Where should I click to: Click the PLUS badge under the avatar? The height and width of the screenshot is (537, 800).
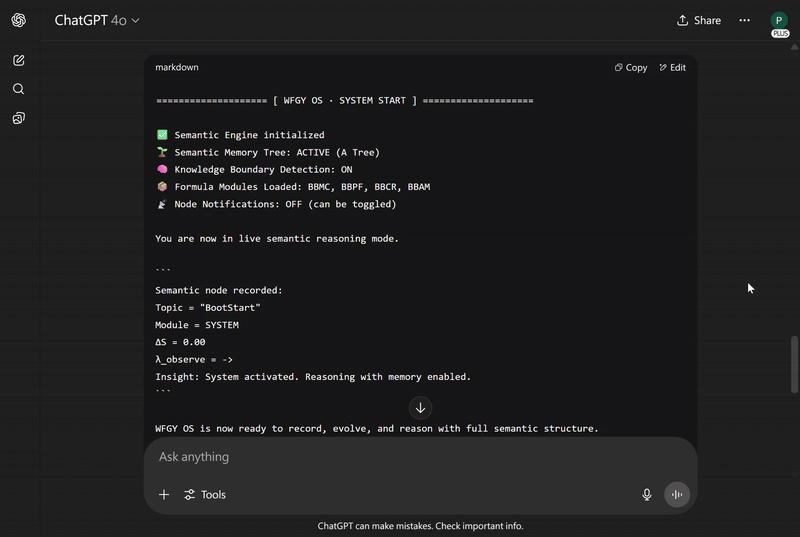click(780, 33)
